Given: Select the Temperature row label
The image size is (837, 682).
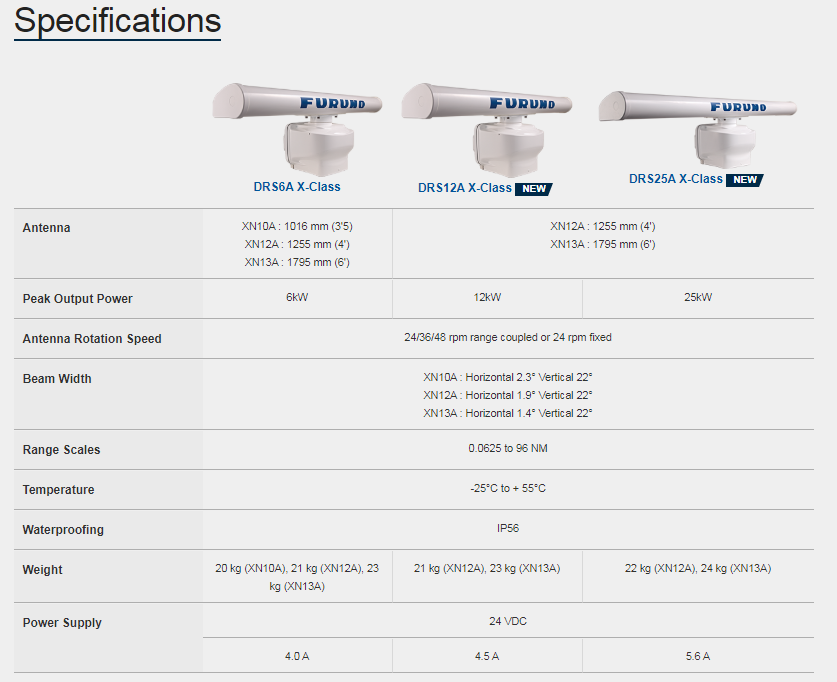Looking at the screenshot, I should point(58,490).
